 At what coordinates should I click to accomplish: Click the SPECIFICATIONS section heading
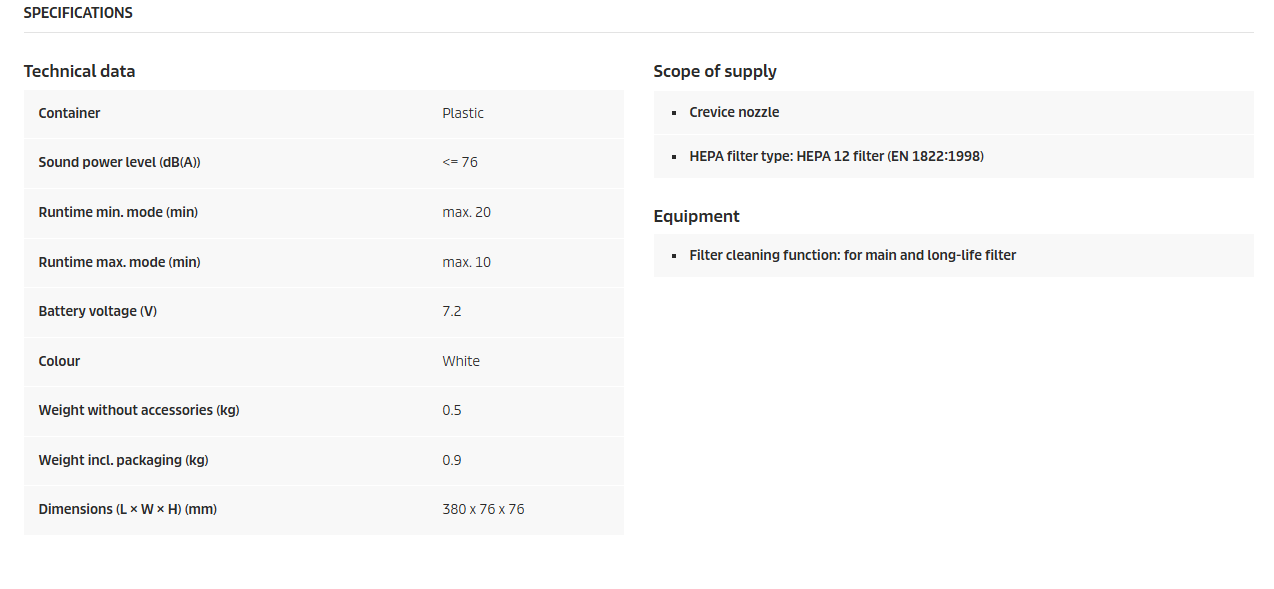point(78,13)
